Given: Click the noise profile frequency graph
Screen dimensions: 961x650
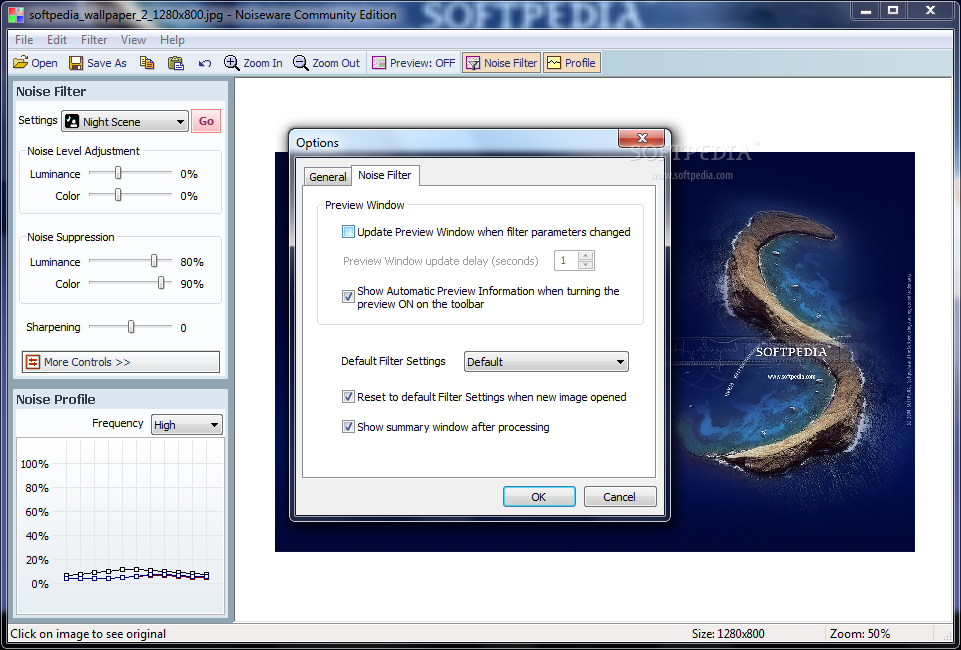Looking at the screenshot, I should (120, 526).
